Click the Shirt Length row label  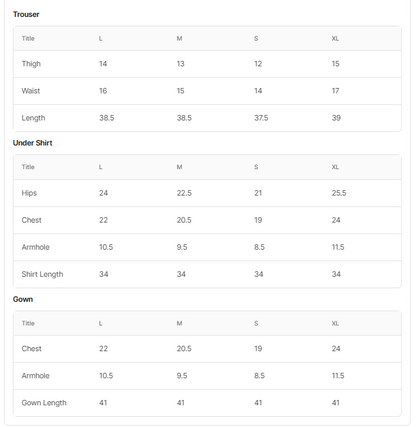click(x=42, y=274)
